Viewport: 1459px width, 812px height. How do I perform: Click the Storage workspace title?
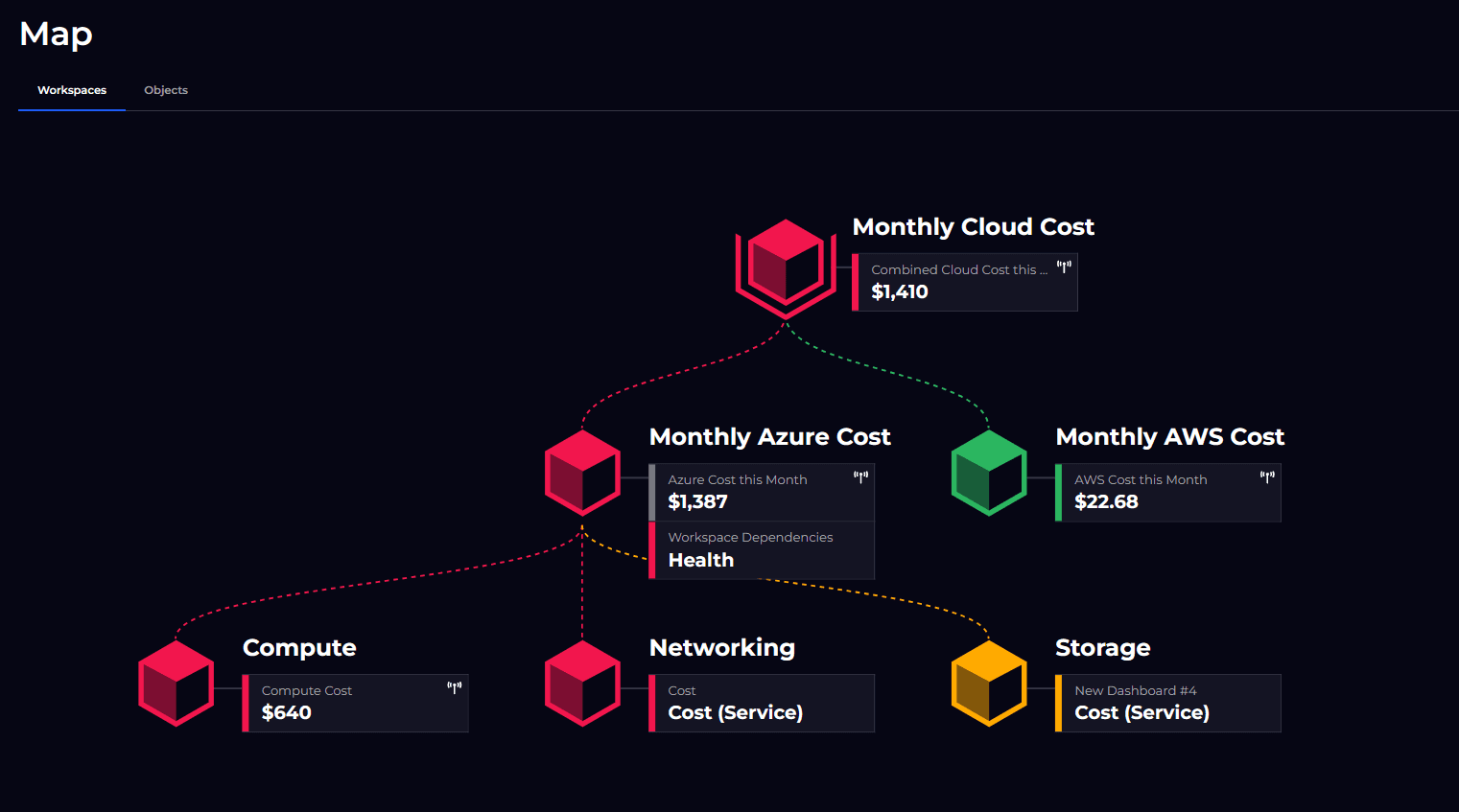(x=1102, y=647)
